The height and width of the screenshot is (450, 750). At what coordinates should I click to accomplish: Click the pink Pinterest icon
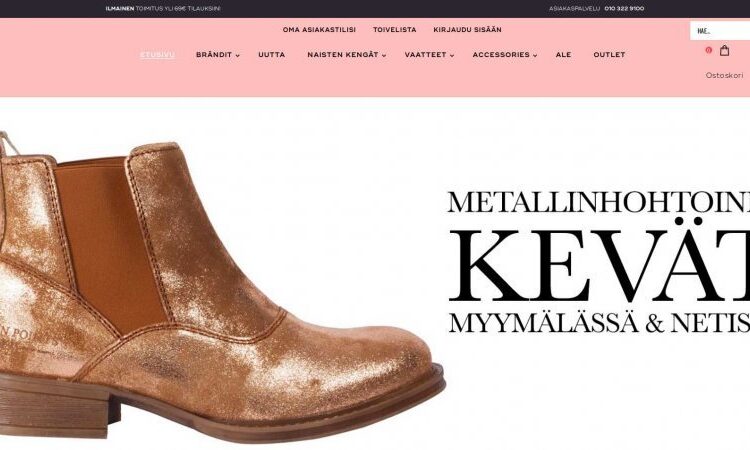tap(708, 50)
